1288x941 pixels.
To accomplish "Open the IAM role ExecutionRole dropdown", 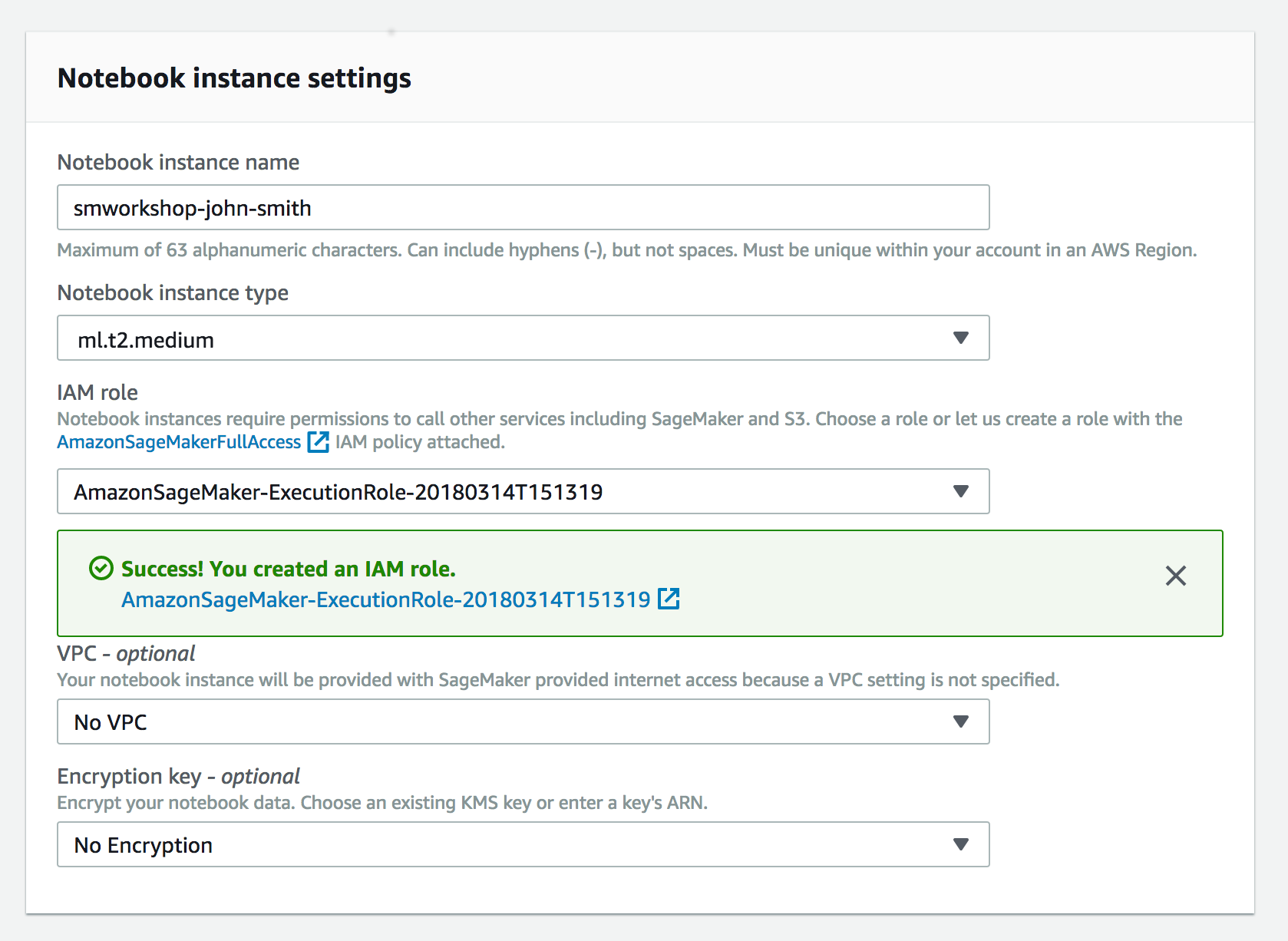I will (x=523, y=491).
